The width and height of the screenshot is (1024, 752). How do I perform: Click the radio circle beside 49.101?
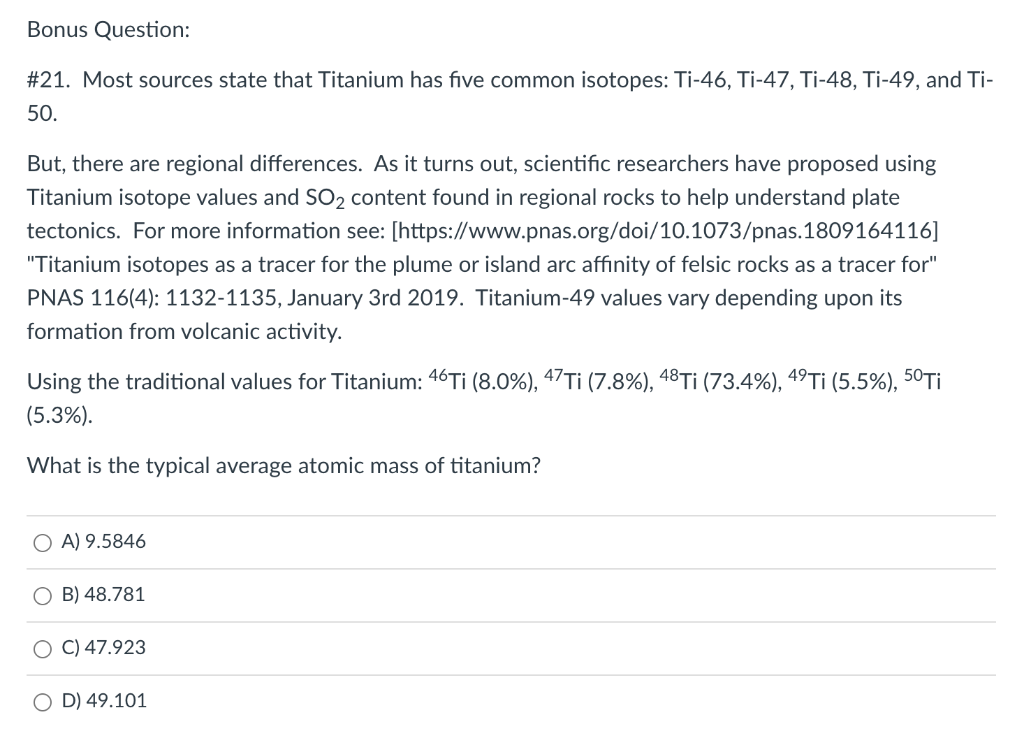point(41,701)
